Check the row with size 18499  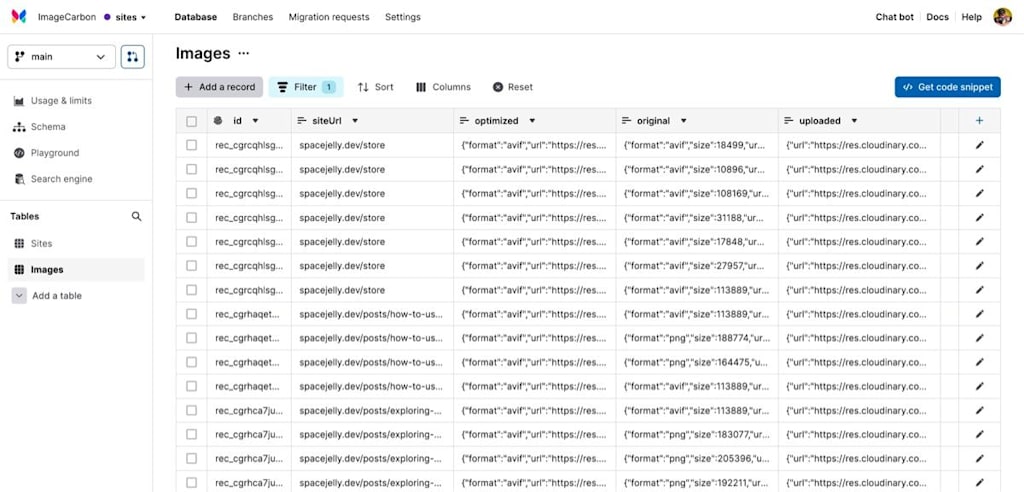(x=191, y=145)
